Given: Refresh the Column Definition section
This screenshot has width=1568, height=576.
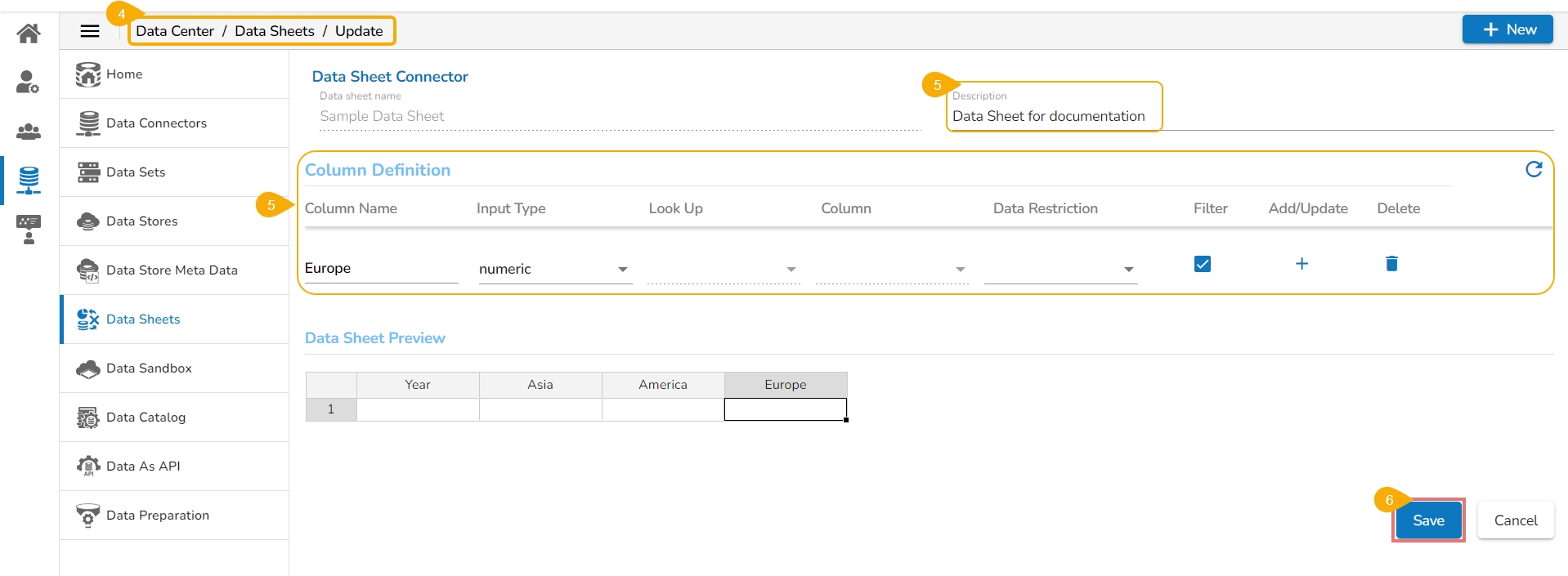Looking at the screenshot, I should (1534, 169).
